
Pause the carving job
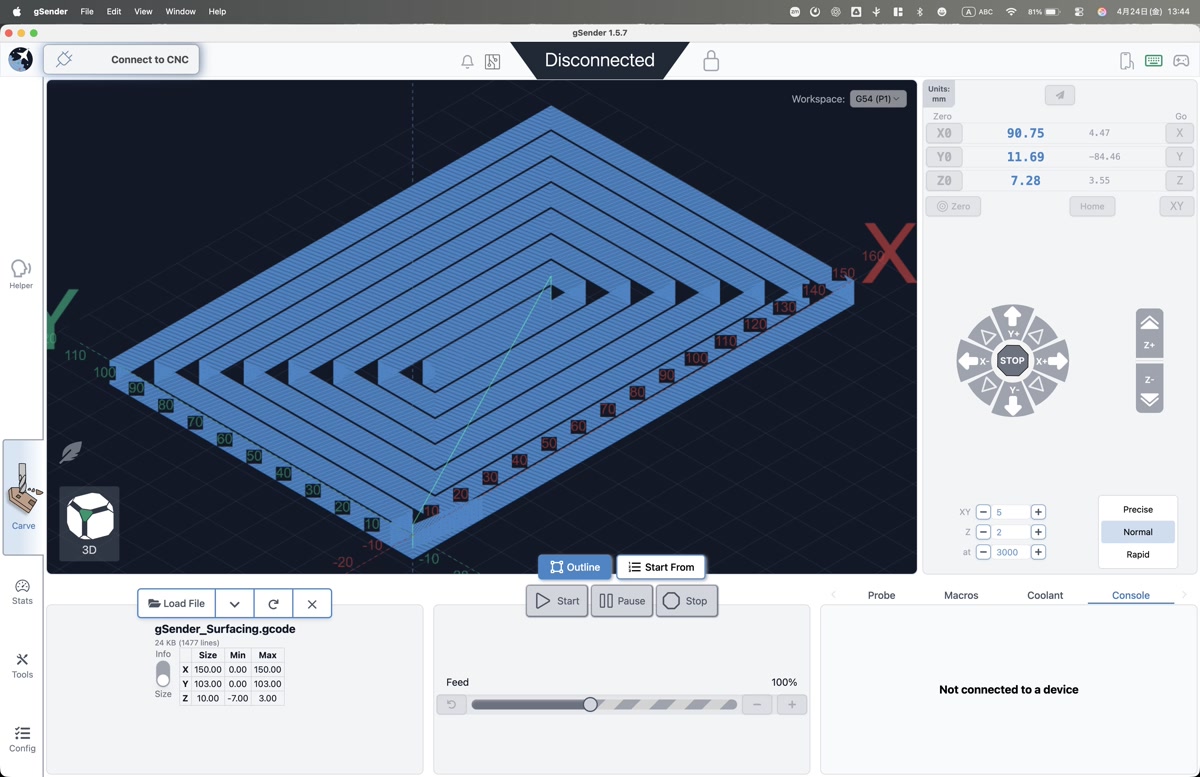(622, 601)
